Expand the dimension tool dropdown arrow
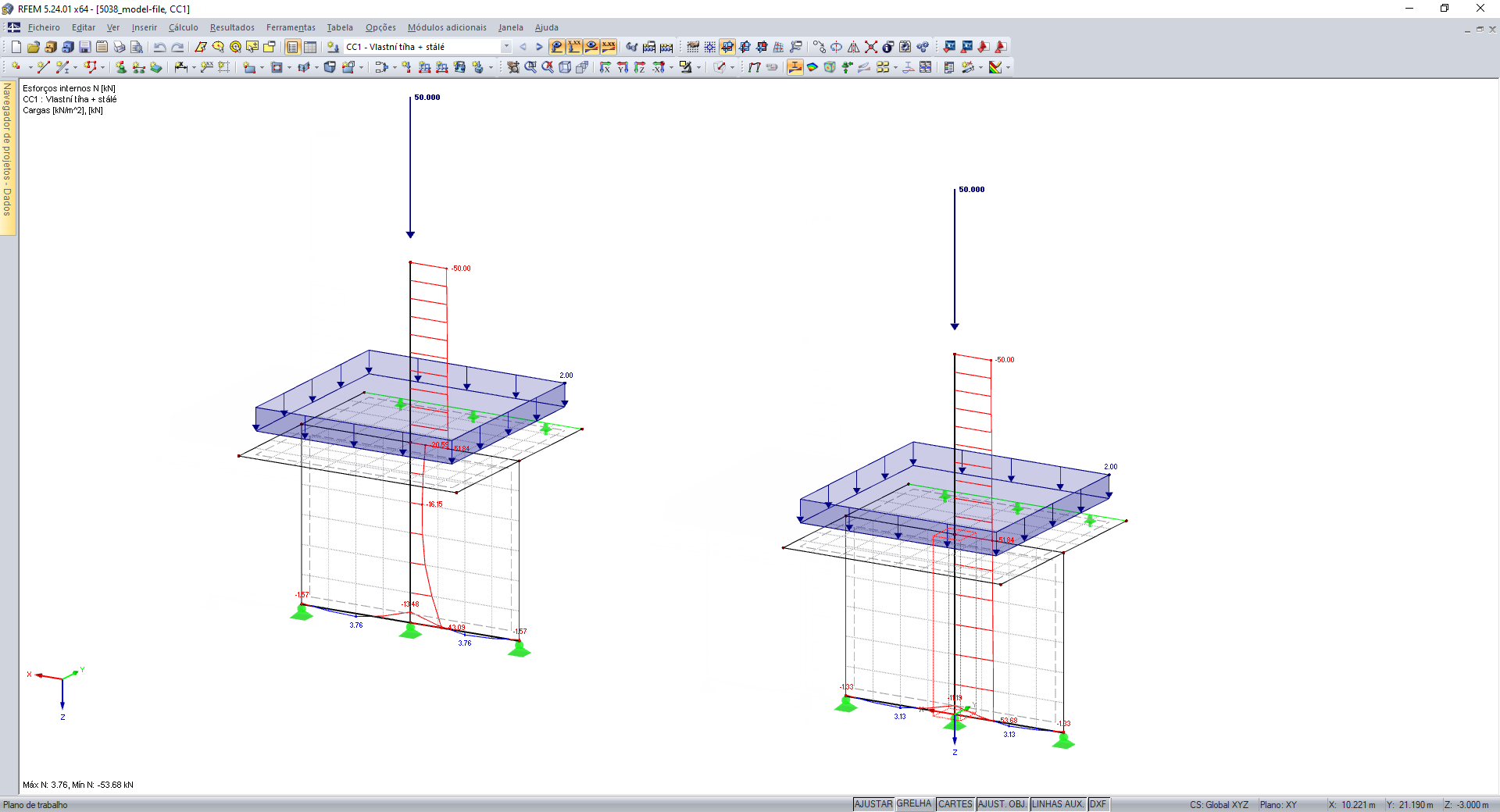 tap(193, 67)
